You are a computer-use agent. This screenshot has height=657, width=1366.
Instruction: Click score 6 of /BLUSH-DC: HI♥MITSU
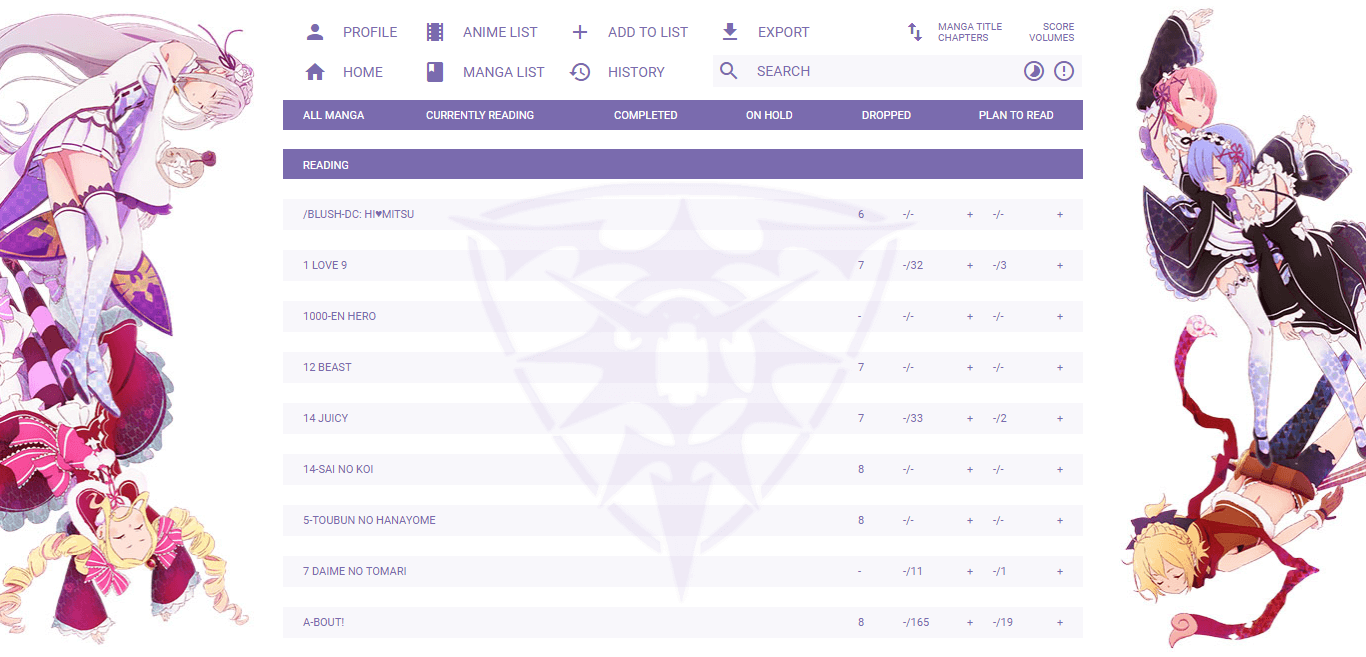click(861, 214)
